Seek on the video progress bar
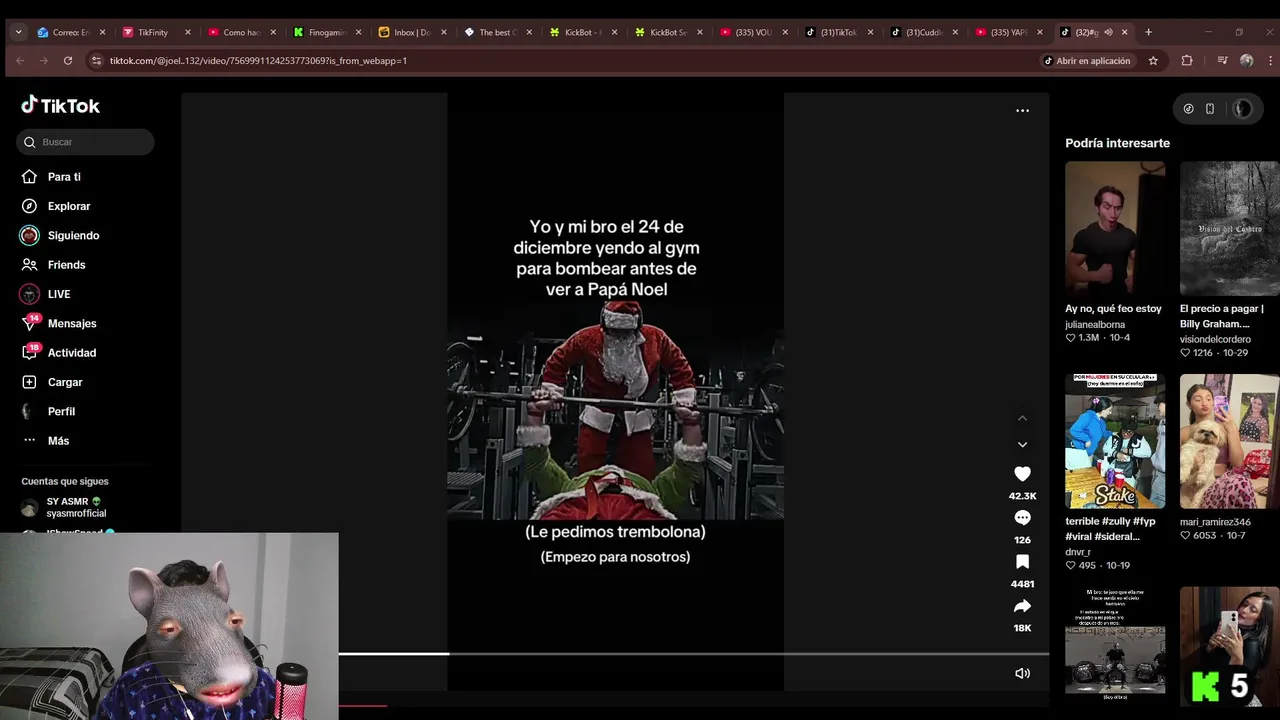Viewport: 1280px width, 720px height. 693,654
